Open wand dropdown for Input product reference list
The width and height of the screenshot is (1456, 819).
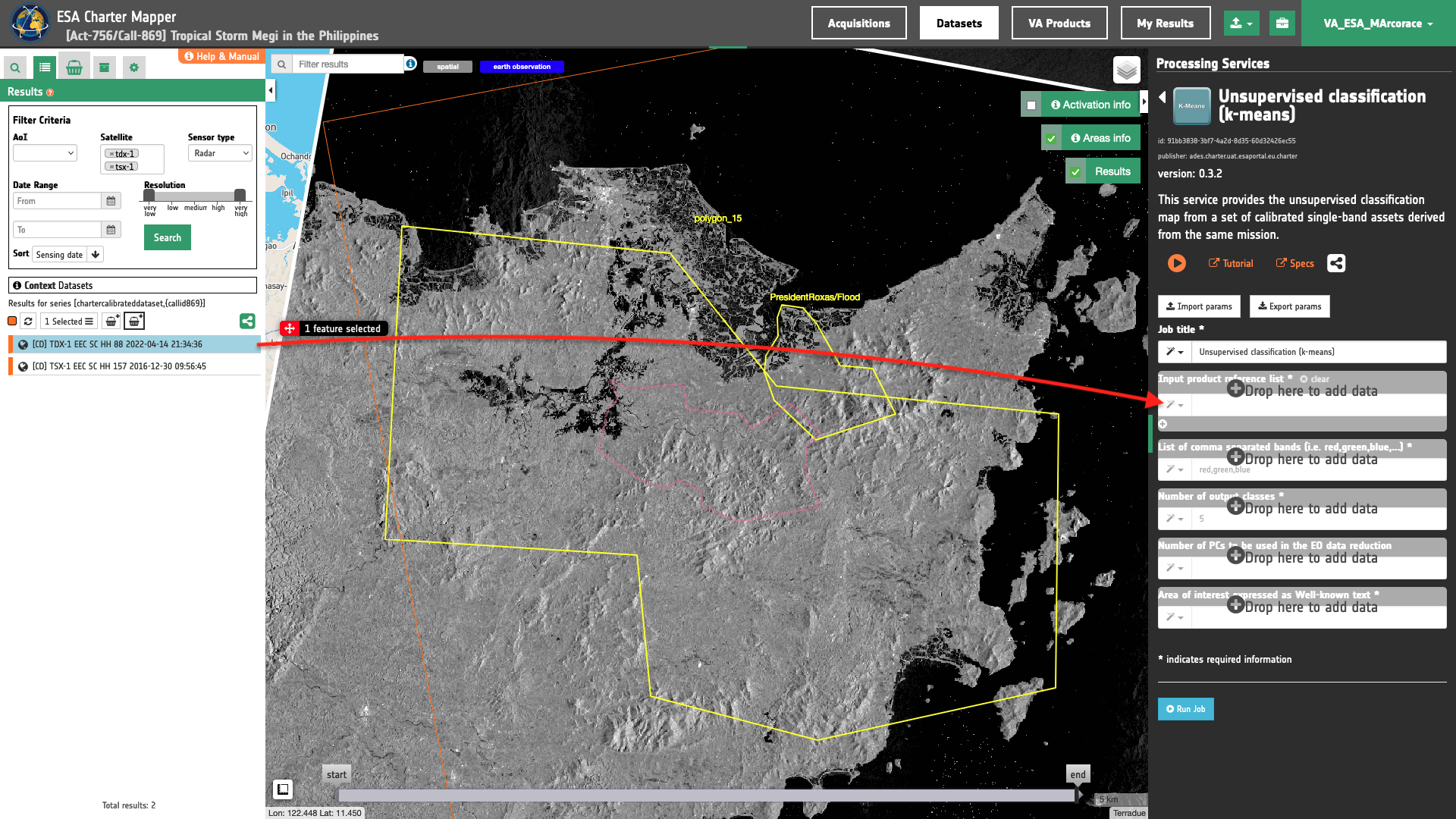click(1175, 405)
